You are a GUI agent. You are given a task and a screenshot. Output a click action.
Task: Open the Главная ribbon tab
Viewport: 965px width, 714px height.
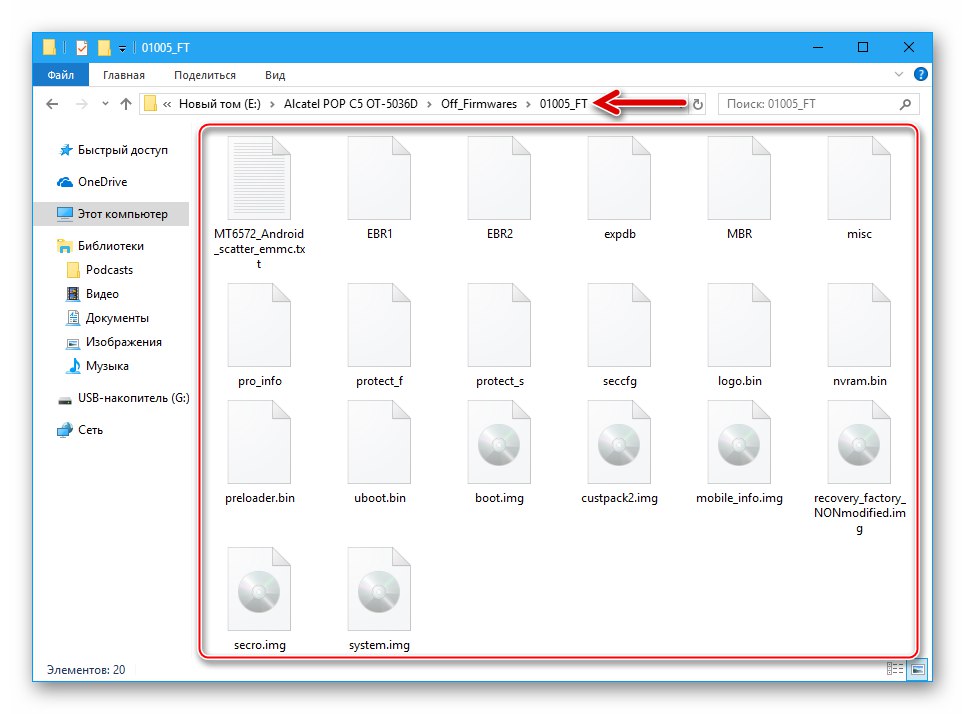tap(124, 75)
